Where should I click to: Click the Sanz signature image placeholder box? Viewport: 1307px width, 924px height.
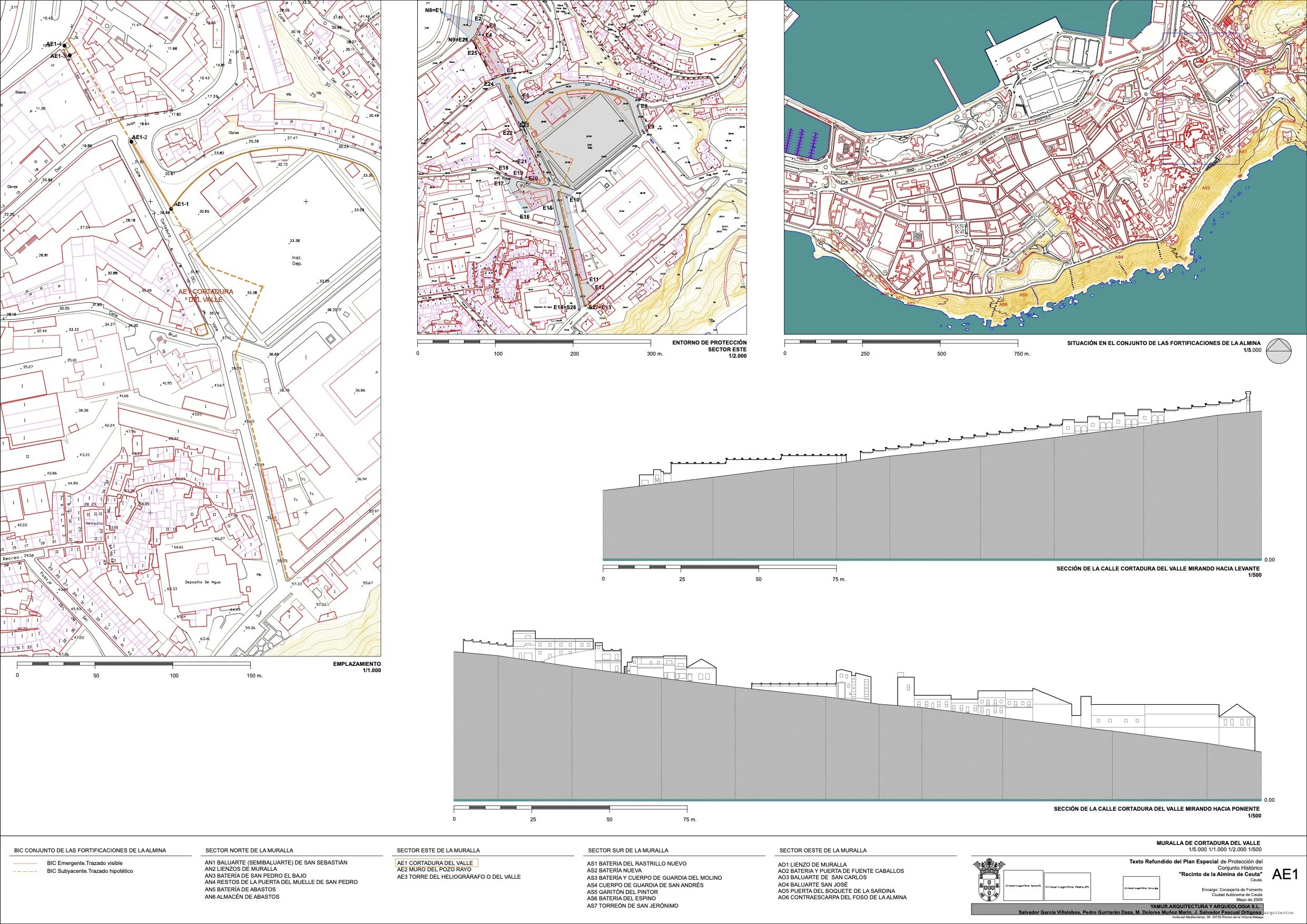click(1023, 886)
